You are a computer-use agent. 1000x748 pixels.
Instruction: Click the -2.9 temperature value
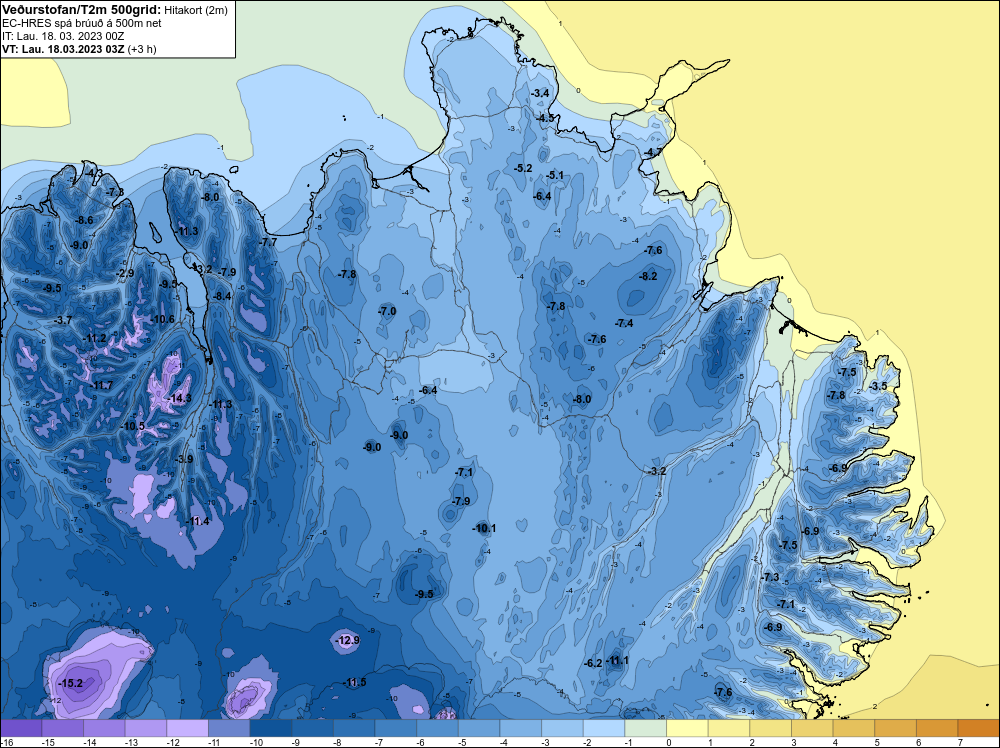(x=125, y=273)
